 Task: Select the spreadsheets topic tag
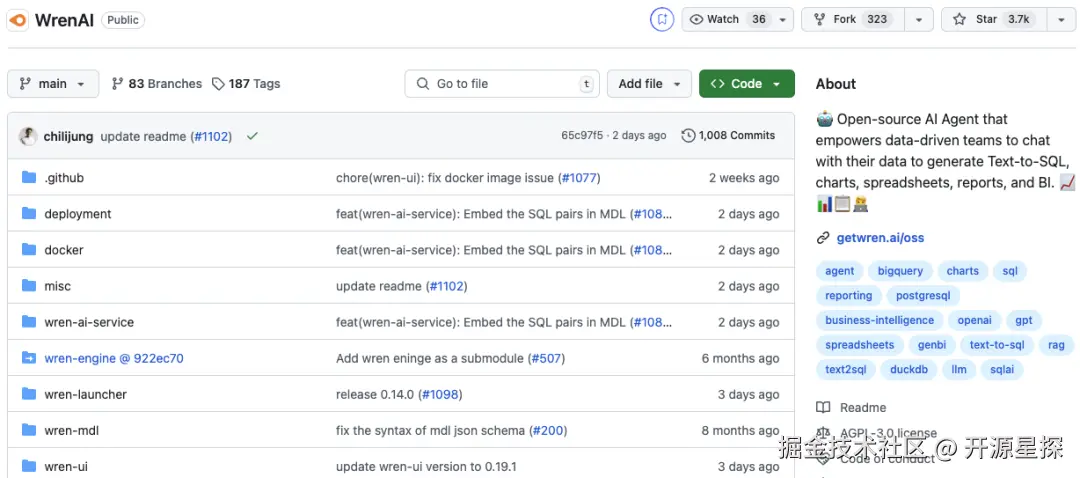click(860, 345)
